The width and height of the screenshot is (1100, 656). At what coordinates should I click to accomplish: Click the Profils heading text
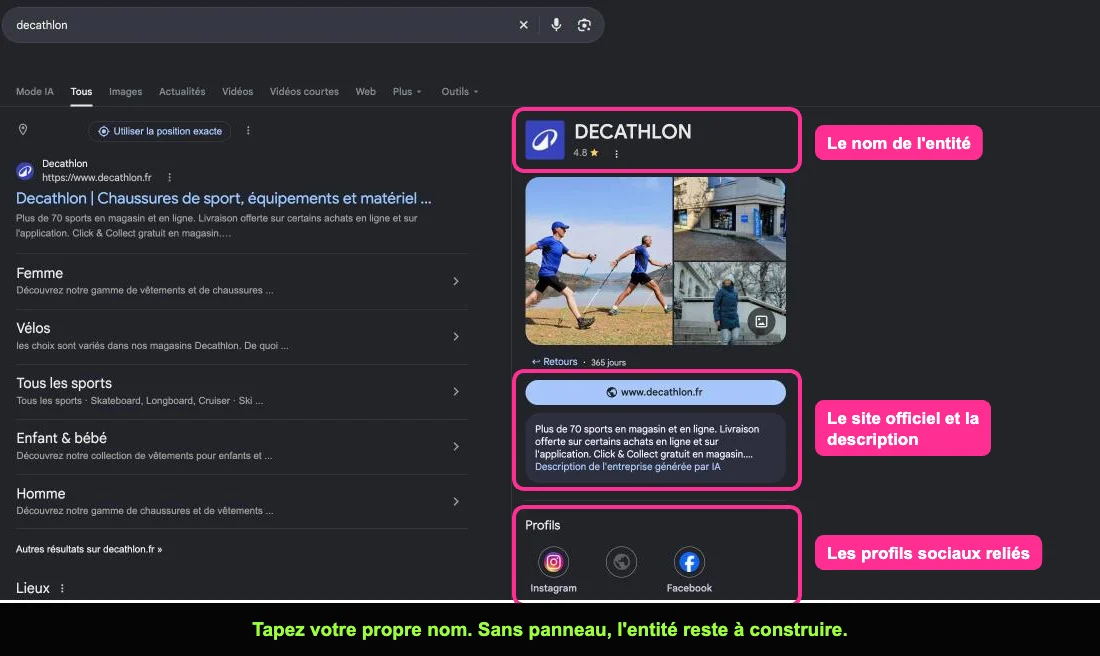542,526
